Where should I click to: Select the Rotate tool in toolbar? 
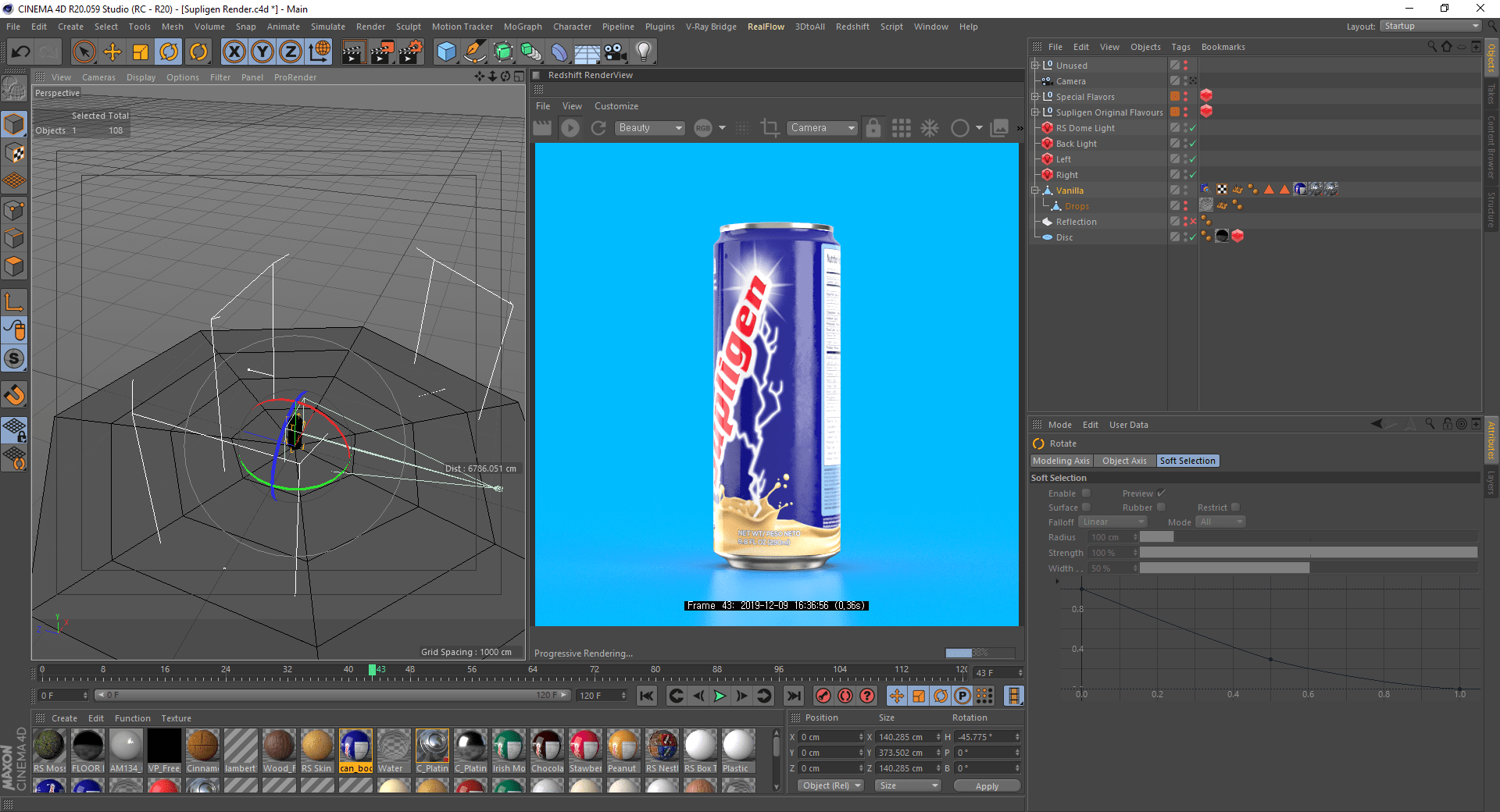click(x=169, y=52)
